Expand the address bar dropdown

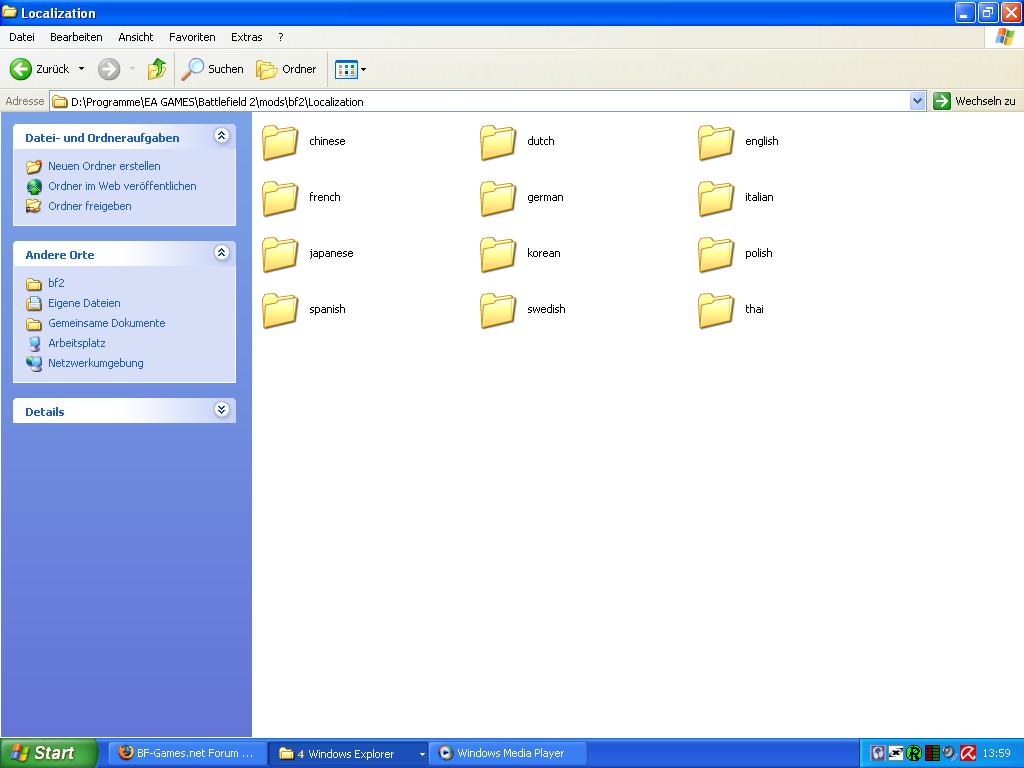coord(917,101)
